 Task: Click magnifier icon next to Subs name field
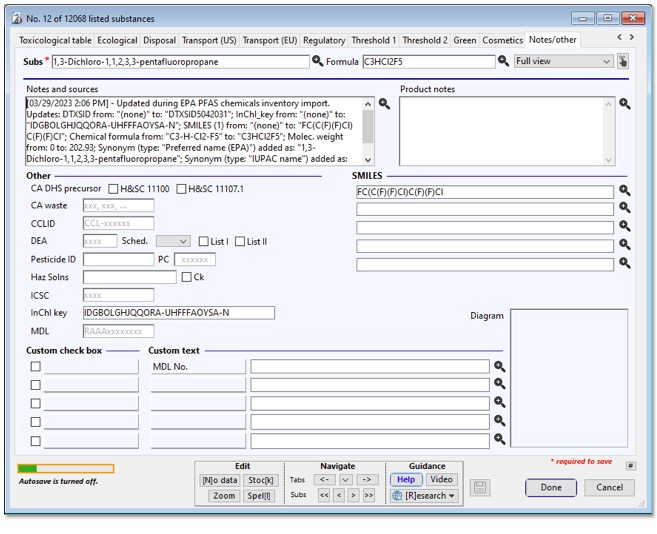point(318,61)
